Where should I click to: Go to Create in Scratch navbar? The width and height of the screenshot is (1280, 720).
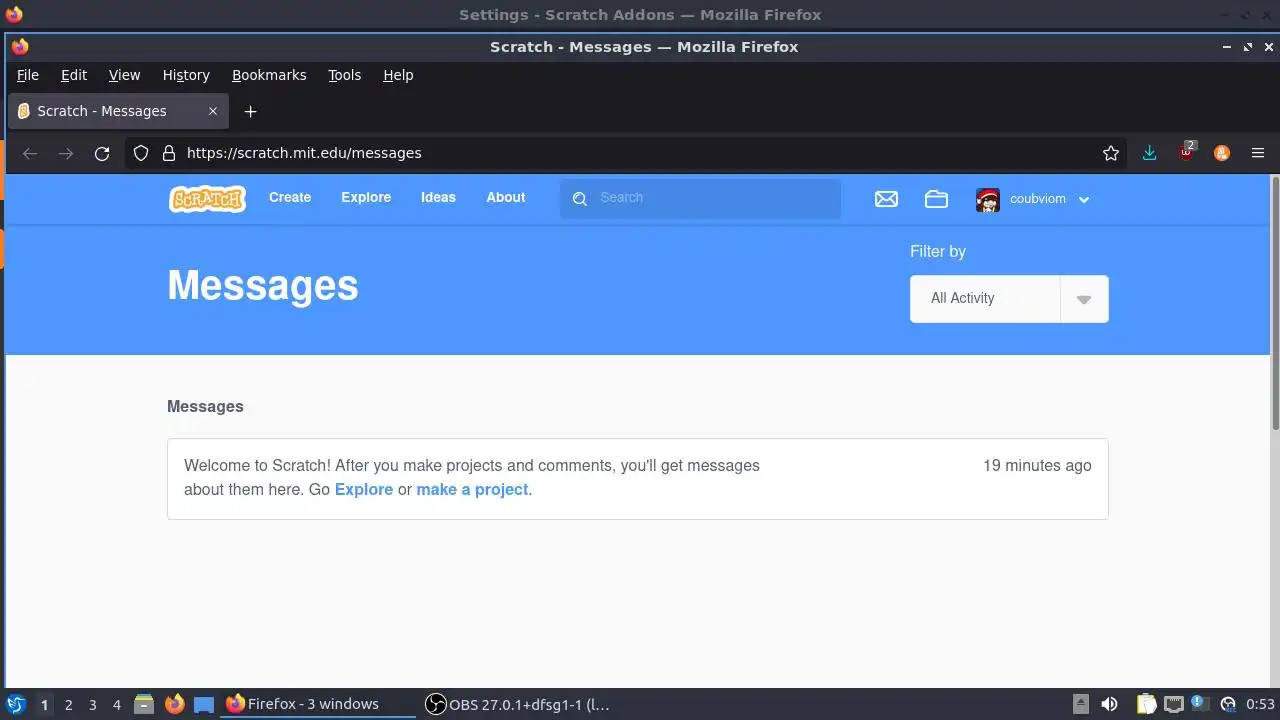(290, 198)
